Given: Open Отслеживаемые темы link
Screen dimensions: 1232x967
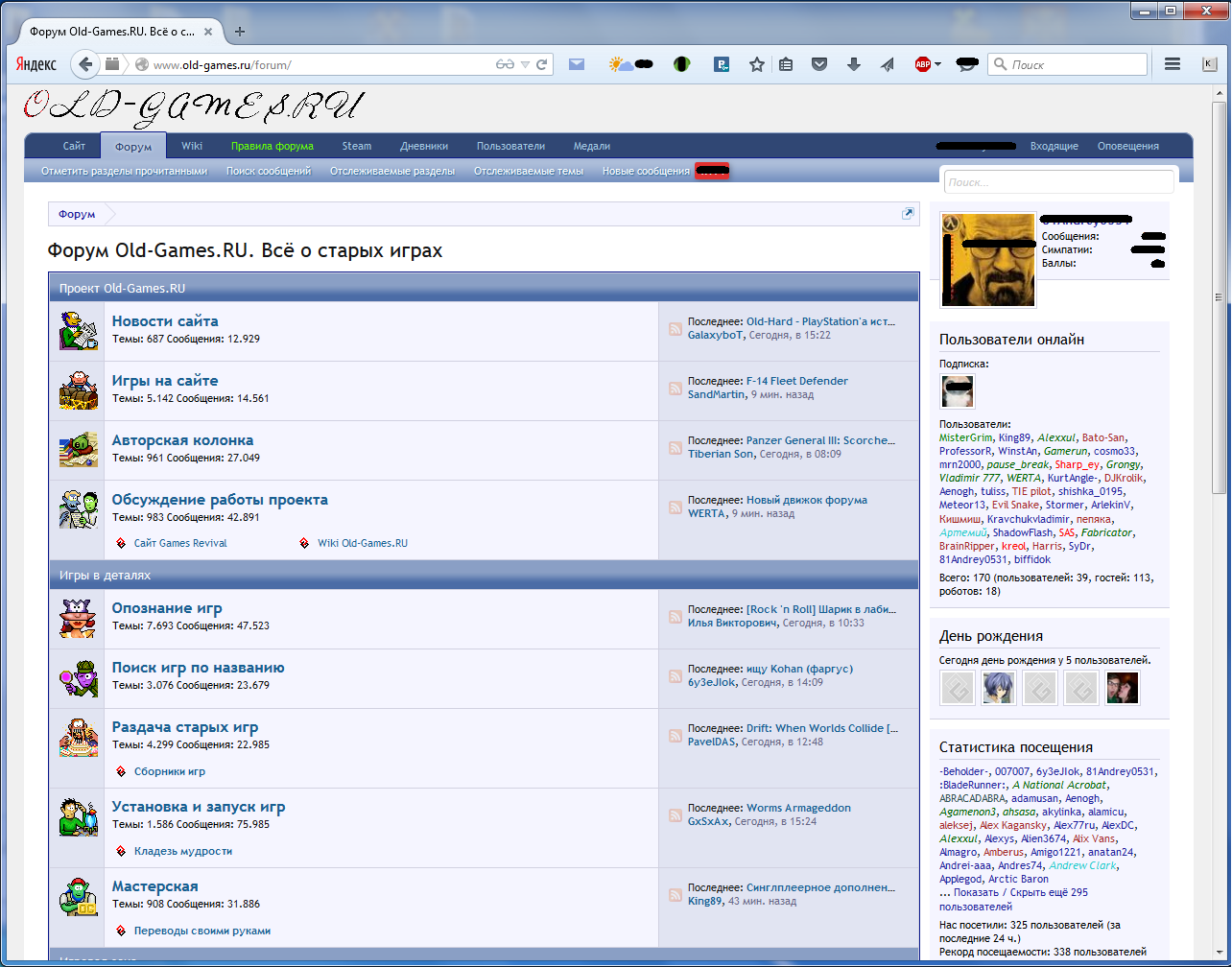Looking at the screenshot, I should click(529, 171).
